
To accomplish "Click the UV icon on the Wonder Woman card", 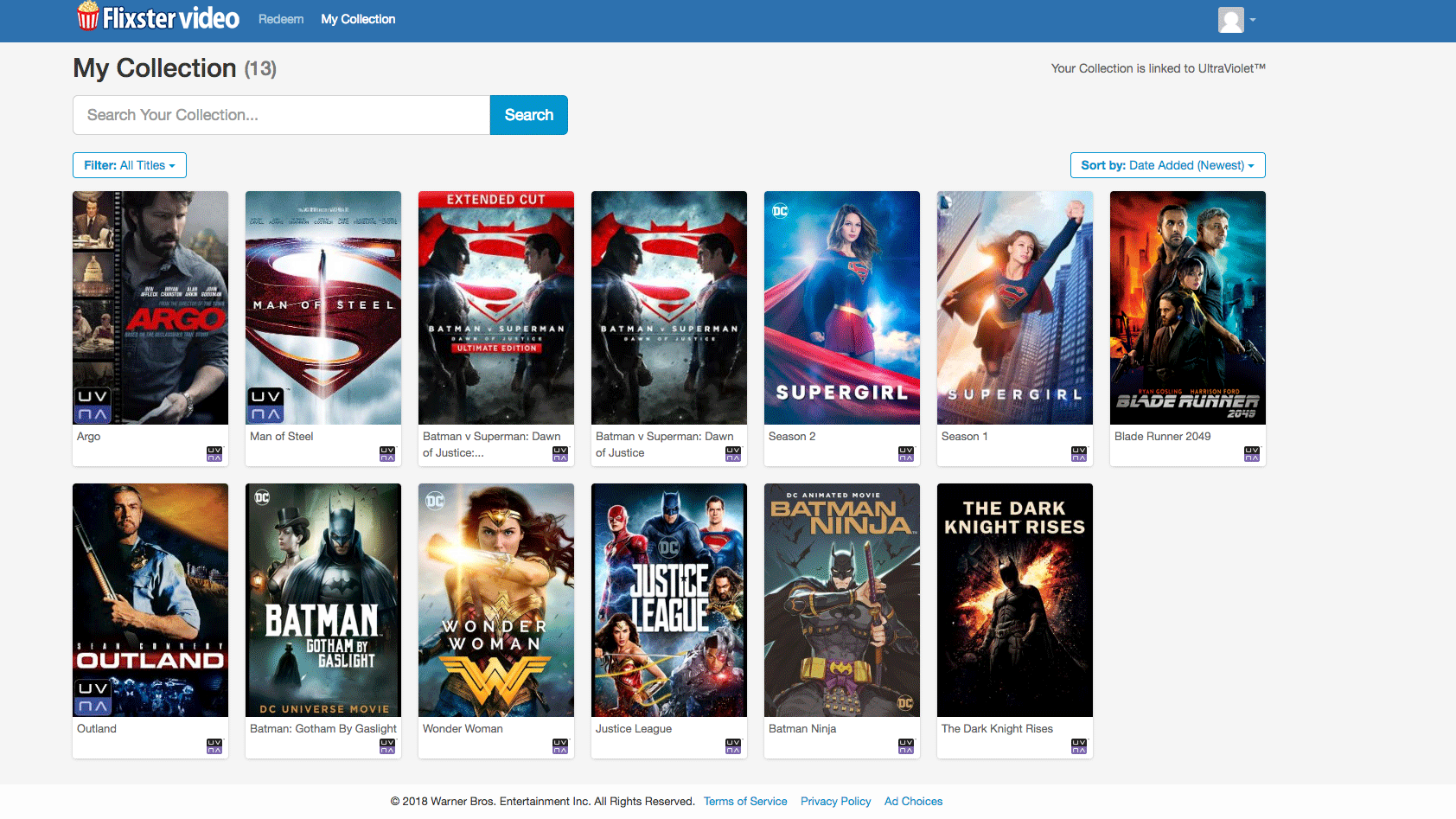I will click(x=559, y=745).
